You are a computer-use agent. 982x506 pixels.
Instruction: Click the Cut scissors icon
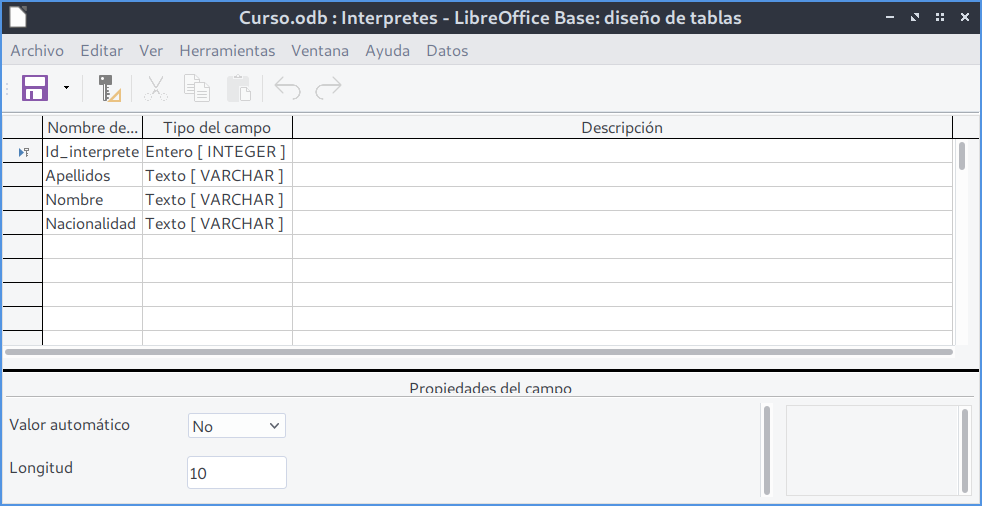click(x=155, y=88)
